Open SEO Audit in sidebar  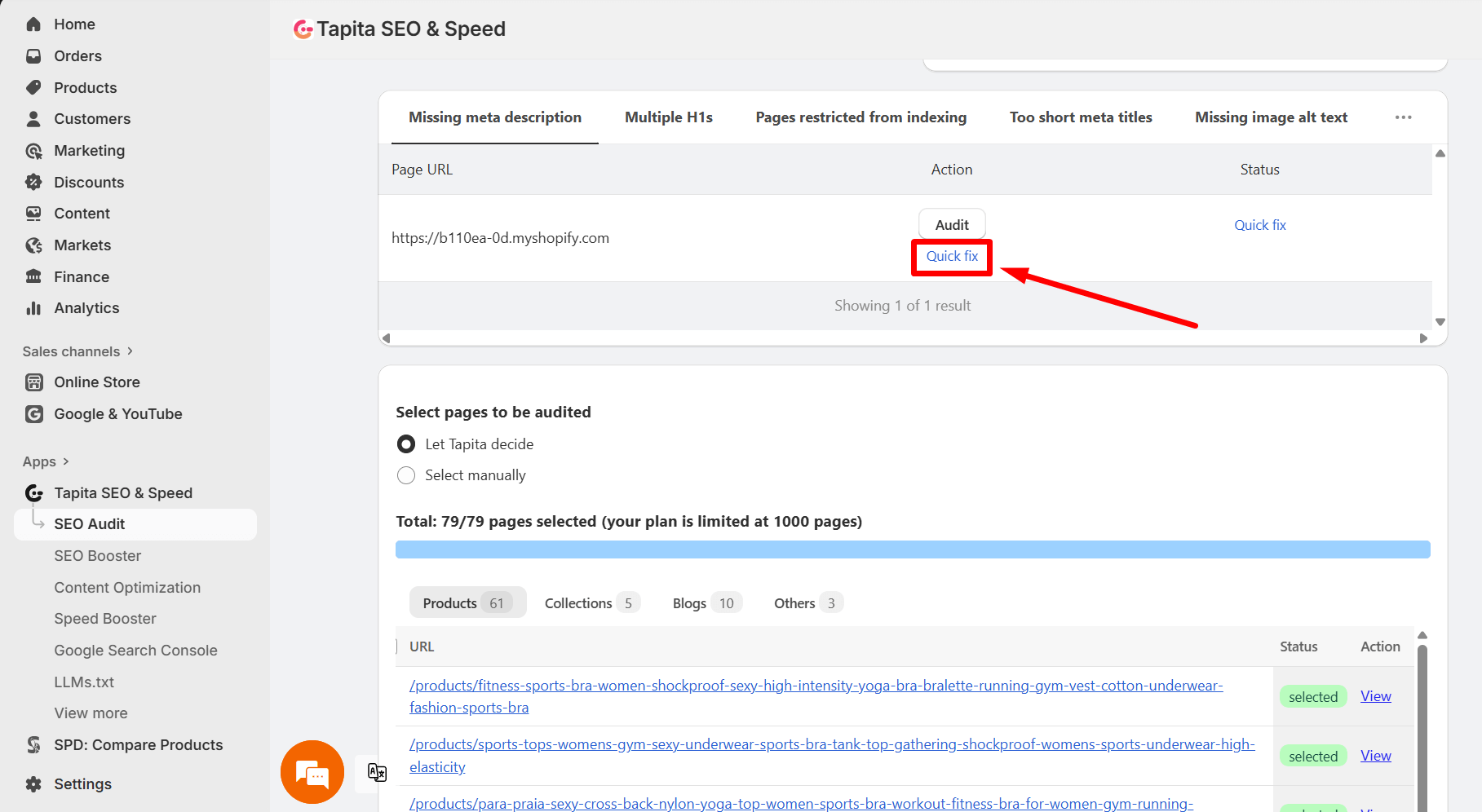tap(135, 524)
